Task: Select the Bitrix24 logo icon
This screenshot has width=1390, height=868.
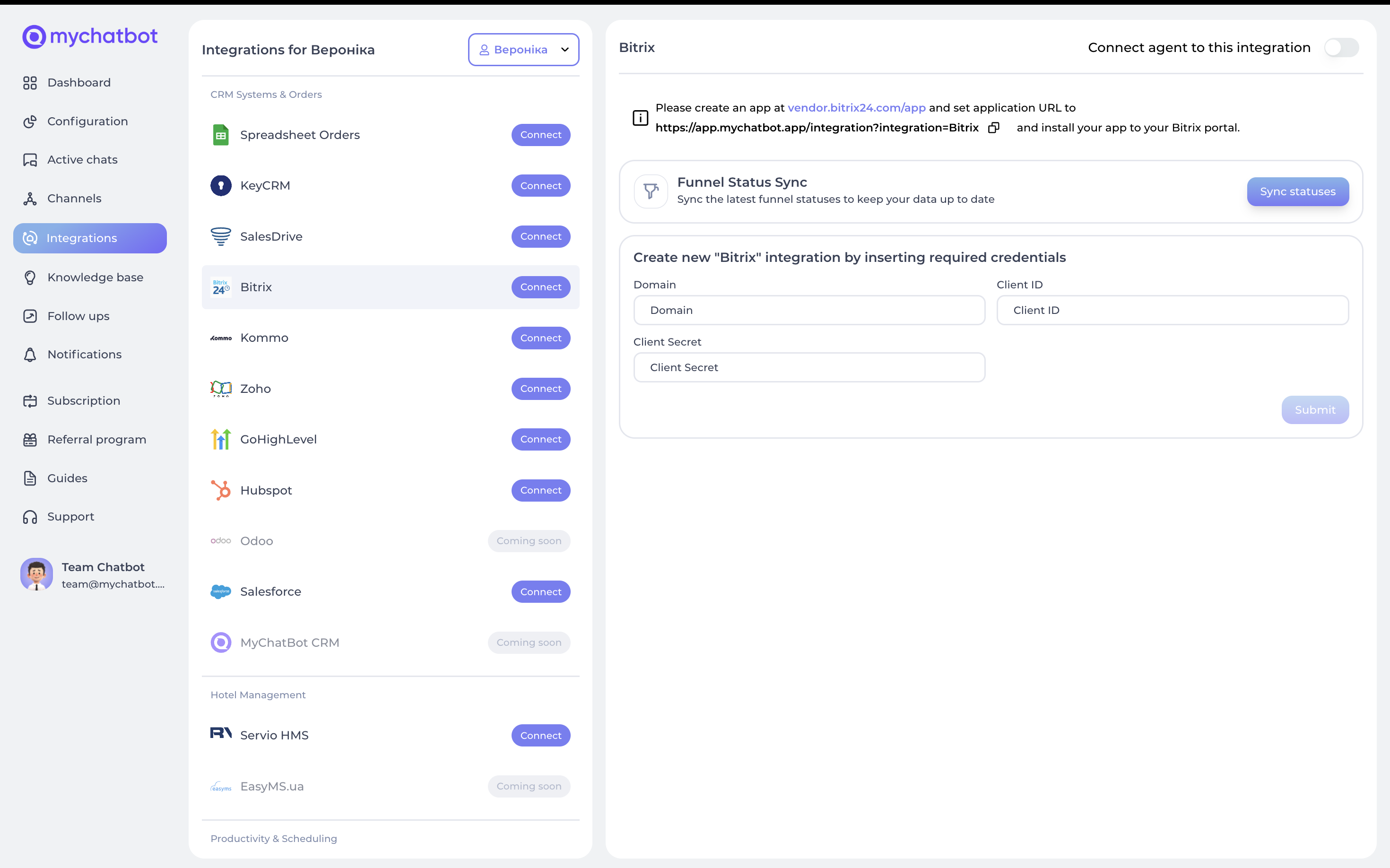Action: point(221,287)
